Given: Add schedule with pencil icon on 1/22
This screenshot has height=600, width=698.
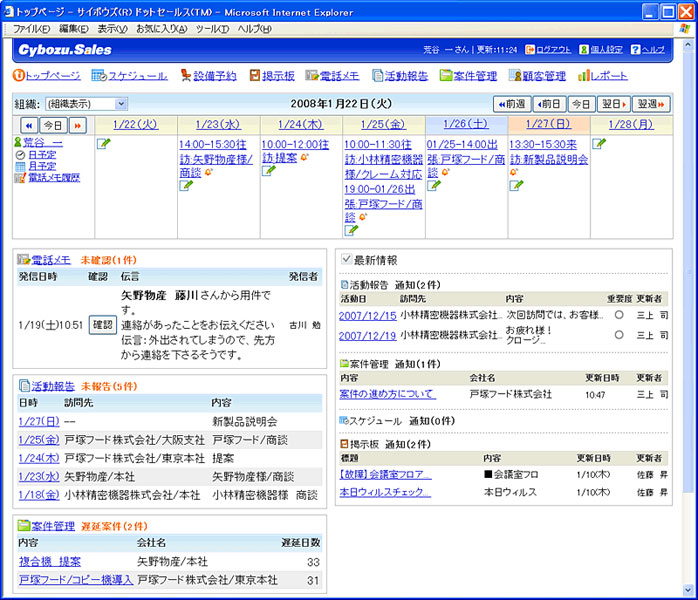Looking at the screenshot, I should tap(103, 144).
